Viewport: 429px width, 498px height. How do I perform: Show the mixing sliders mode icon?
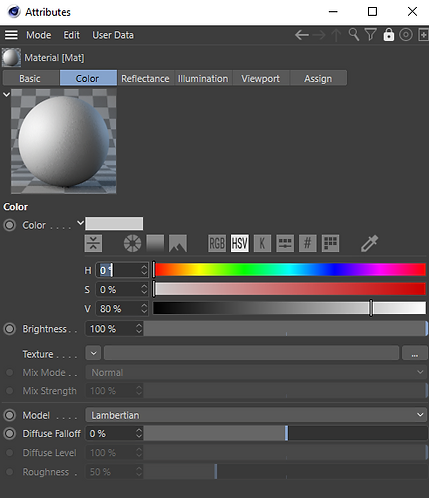[x=285, y=243]
